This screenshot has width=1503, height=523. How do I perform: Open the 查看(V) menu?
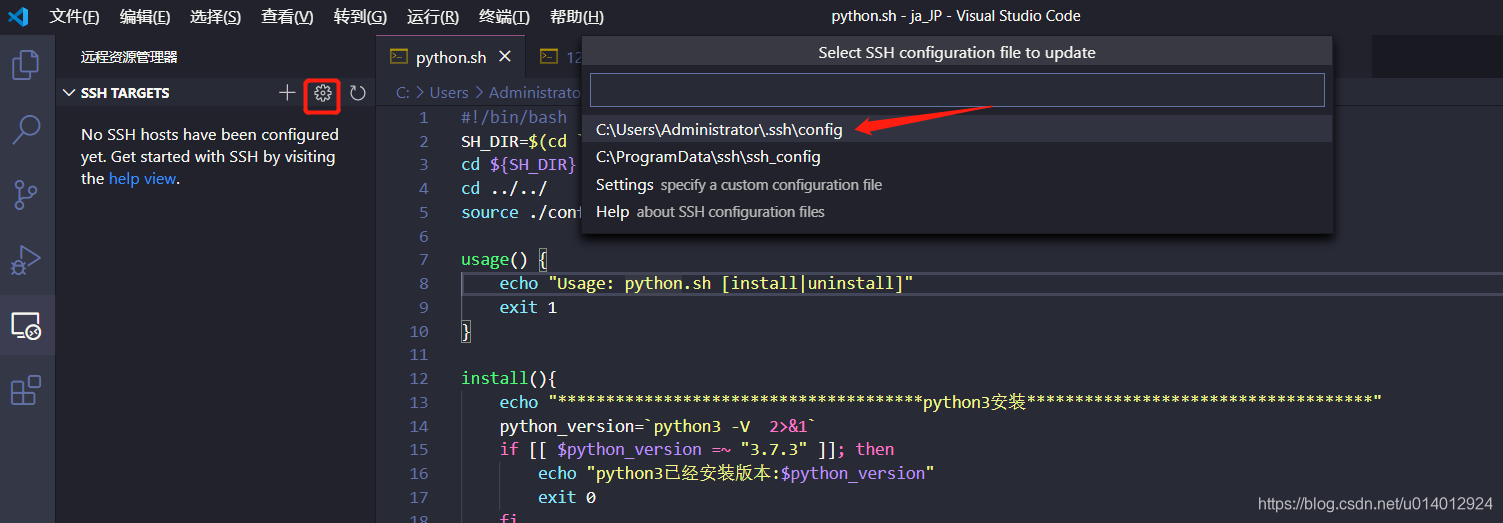[x=287, y=17]
